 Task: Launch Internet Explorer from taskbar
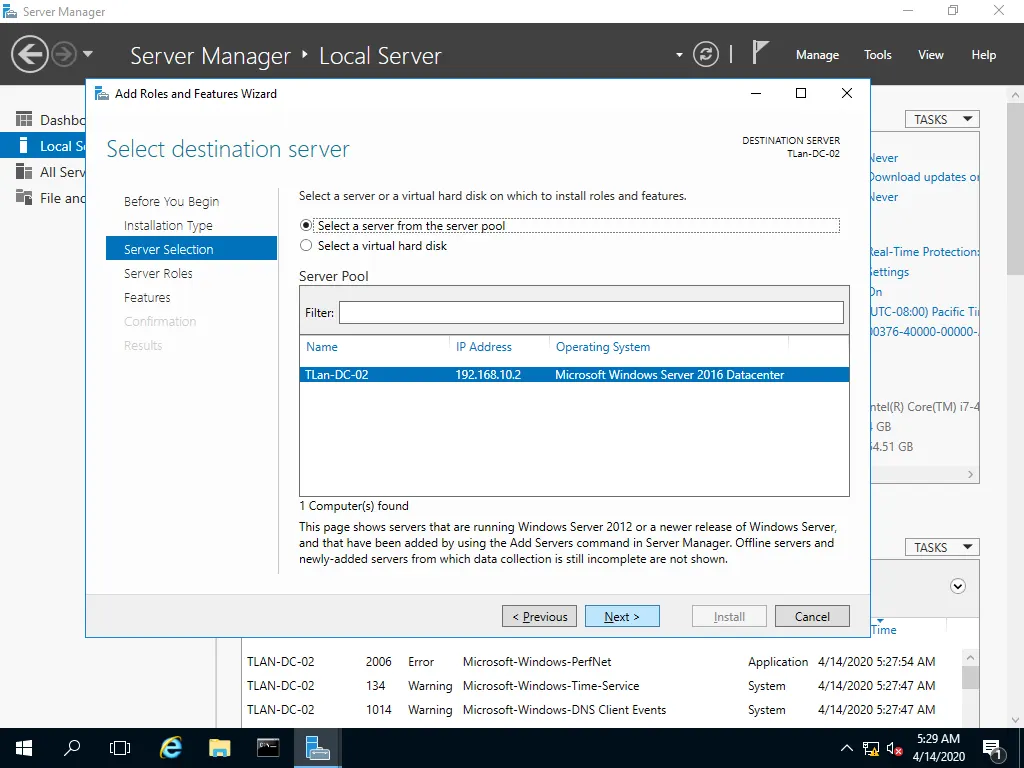[x=170, y=748]
